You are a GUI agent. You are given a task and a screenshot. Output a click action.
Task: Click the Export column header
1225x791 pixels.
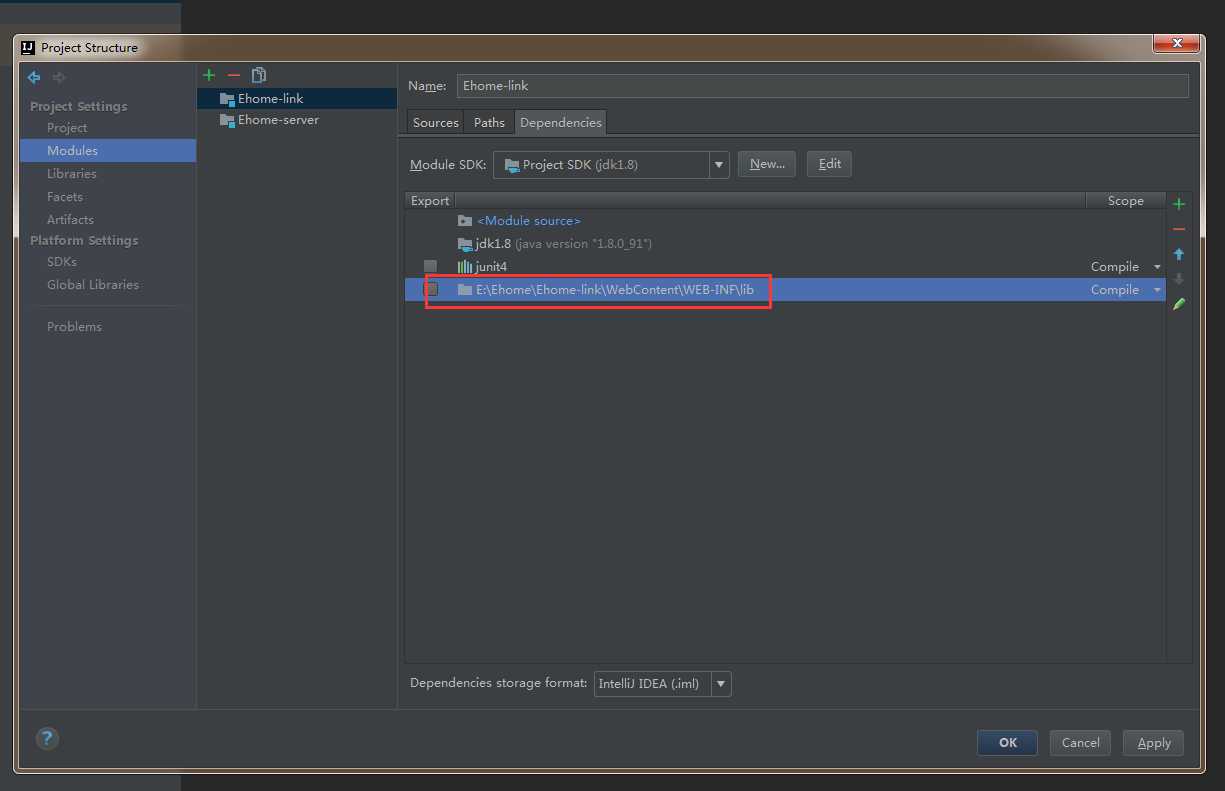click(x=430, y=201)
